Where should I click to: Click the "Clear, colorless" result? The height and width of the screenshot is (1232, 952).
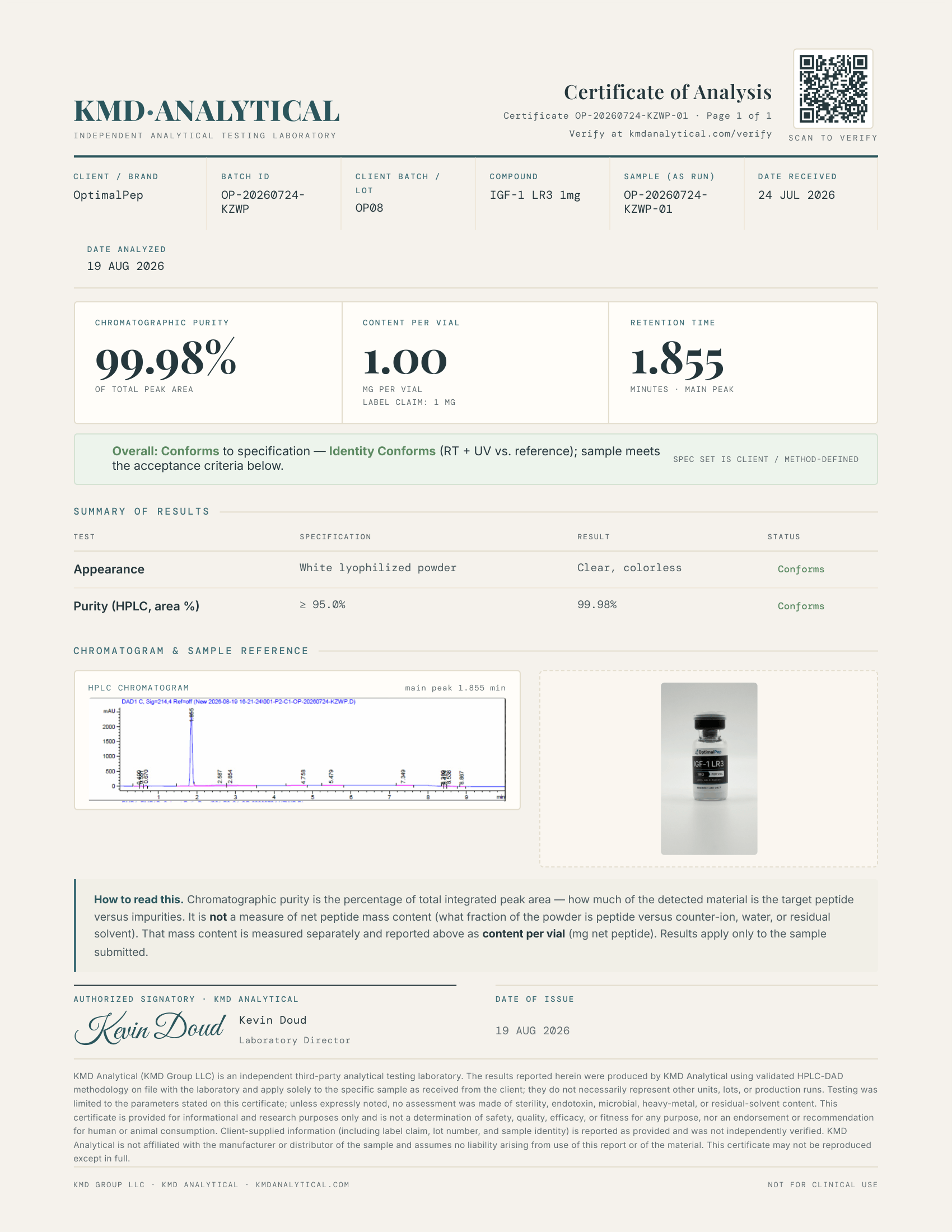(x=629, y=567)
